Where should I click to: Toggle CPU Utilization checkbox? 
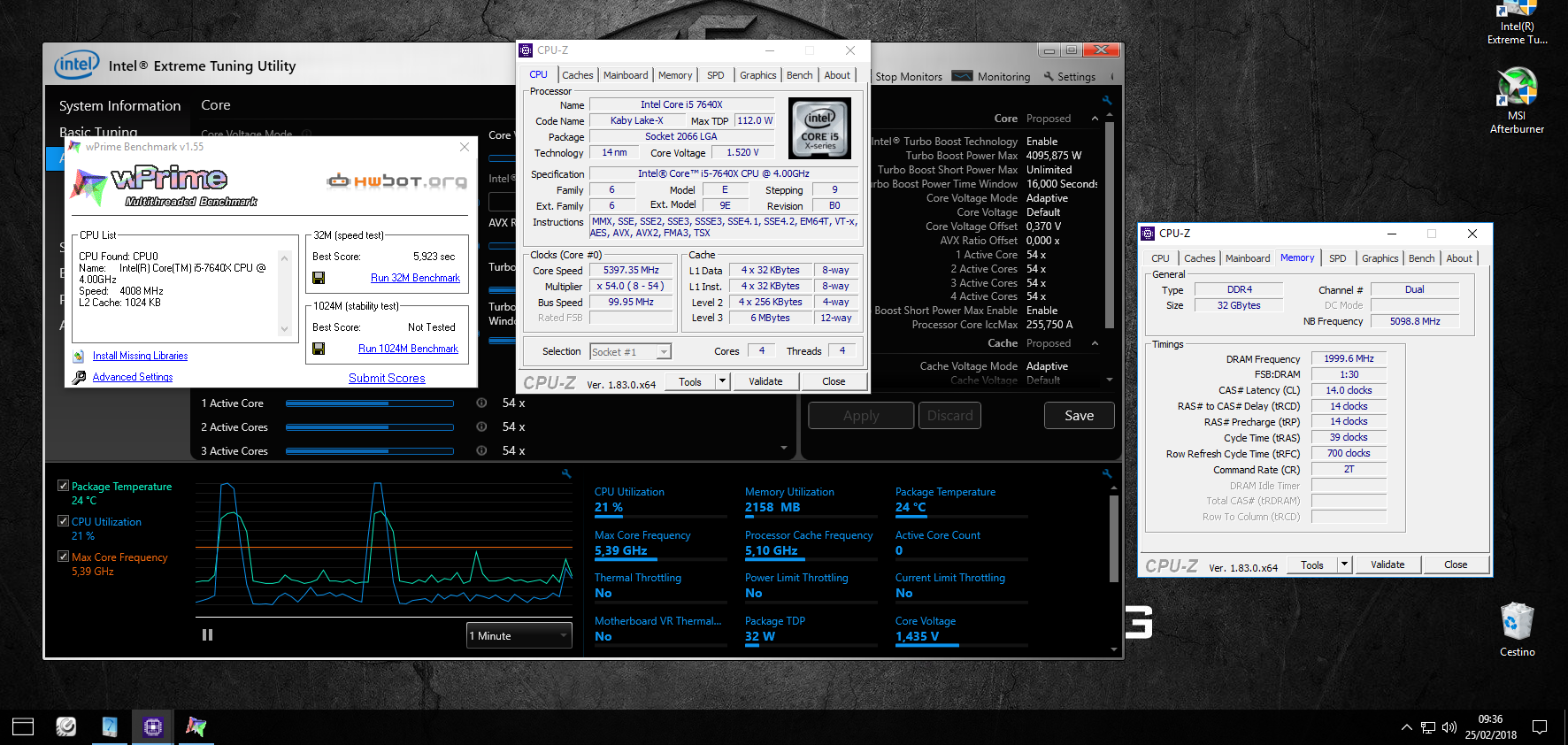pos(63,521)
